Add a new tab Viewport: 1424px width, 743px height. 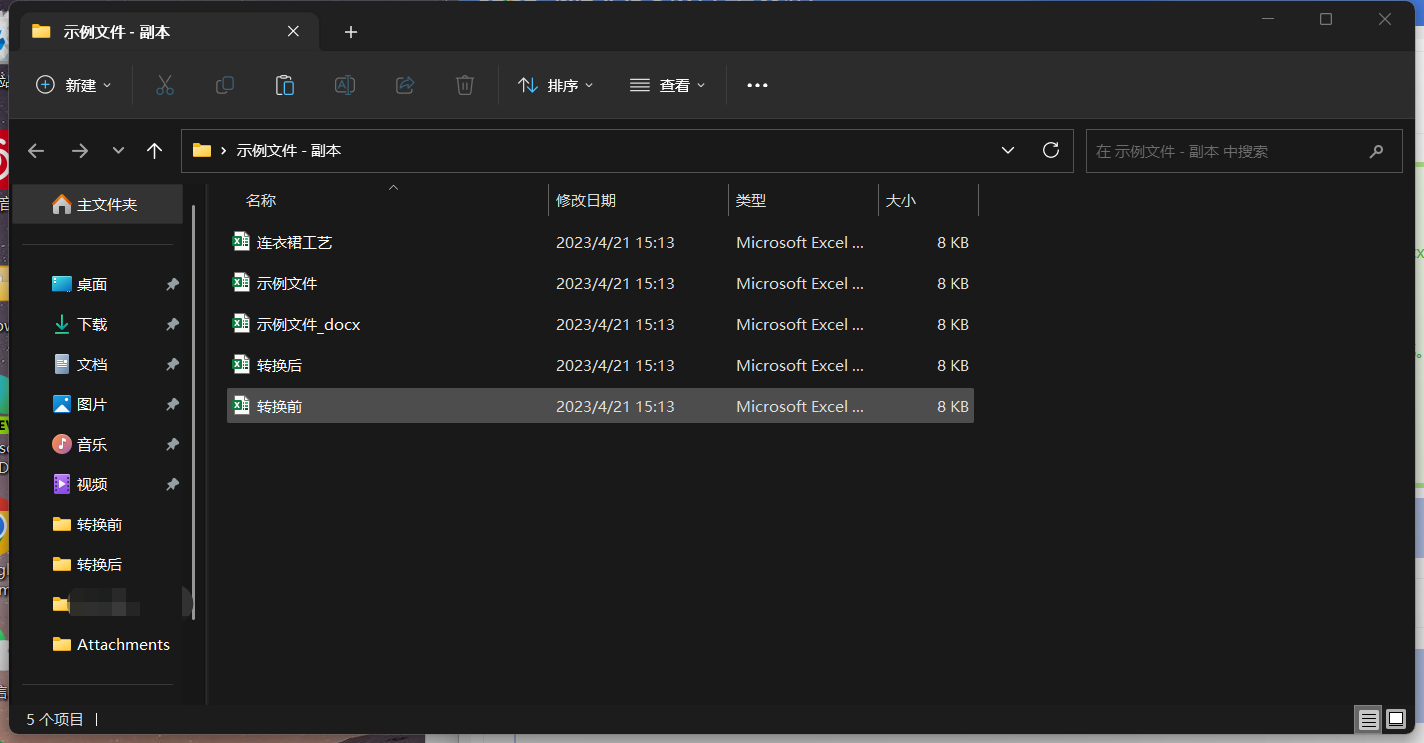click(x=350, y=32)
